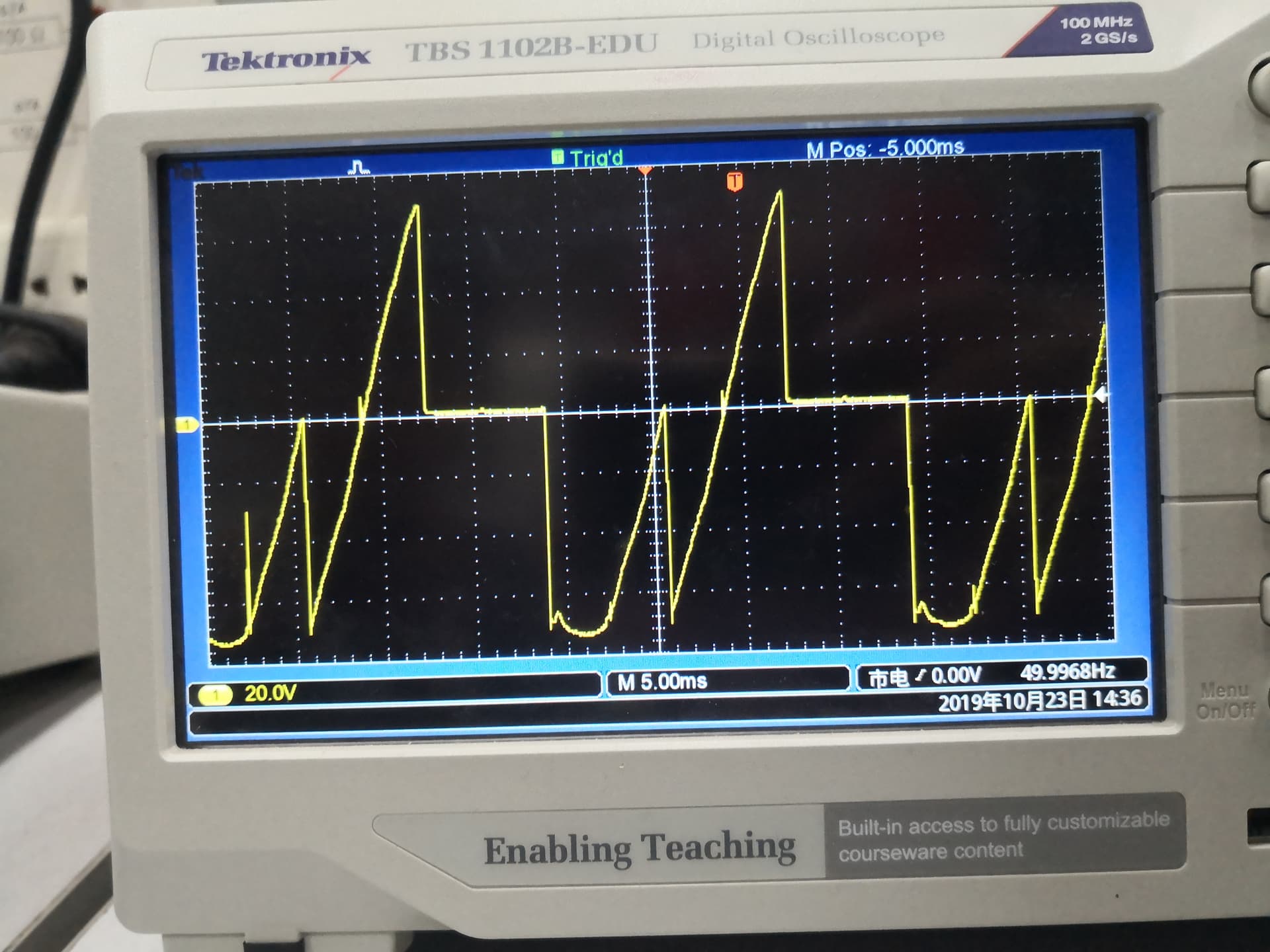Click the Menu On/Off label
Screen dimensions: 1270x952
coord(1224,701)
